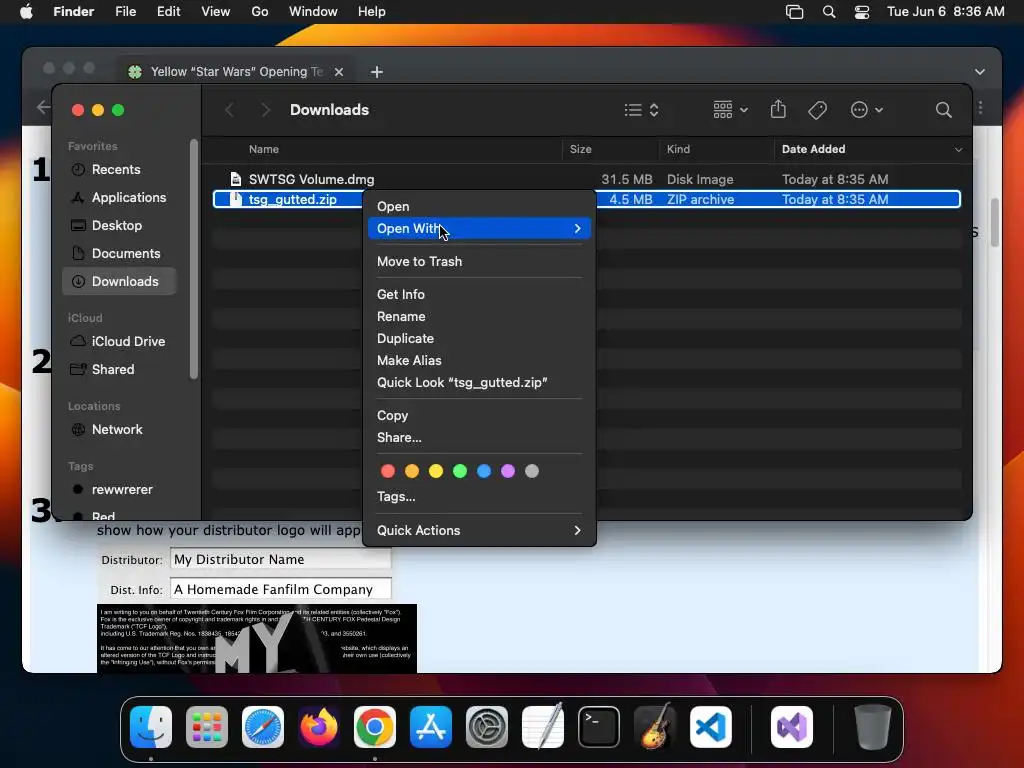1024x768 pixels.
Task: Open the Window menu in menu bar
Action: 313,12
